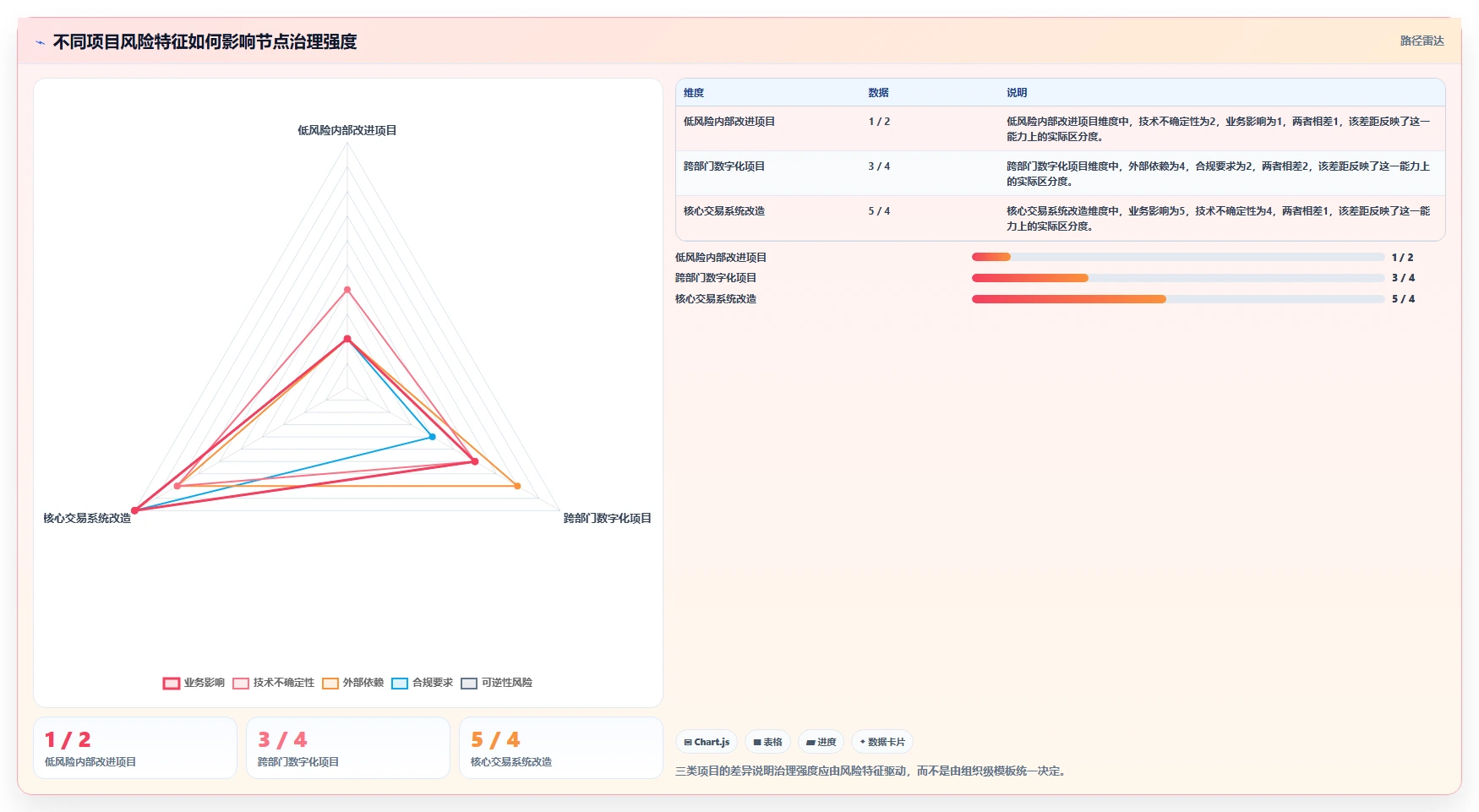
Task: Click the 维度 column header
Action: tap(694, 93)
